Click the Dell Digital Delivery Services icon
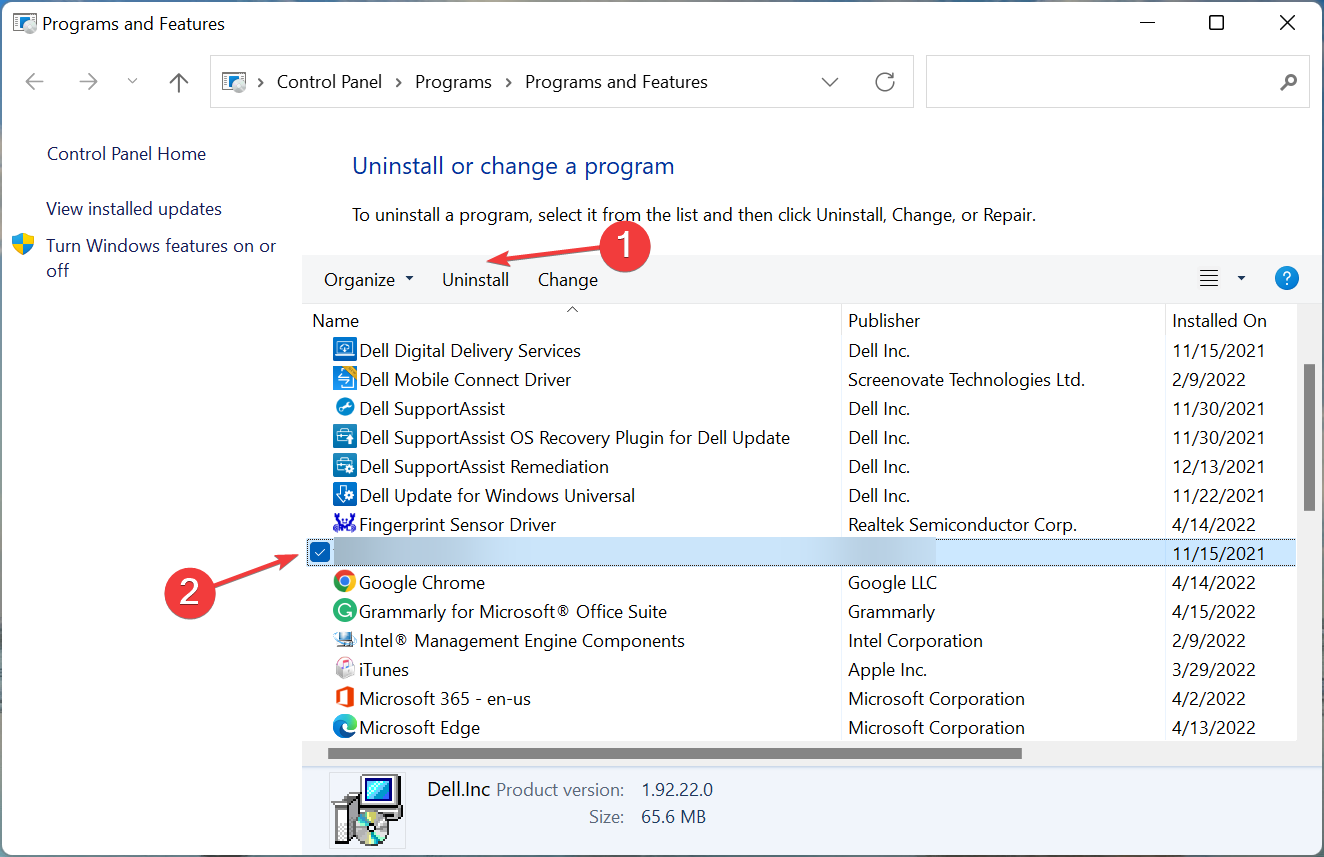The width and height of the screenshot is (1324, 857). click(x=344, y=350)
